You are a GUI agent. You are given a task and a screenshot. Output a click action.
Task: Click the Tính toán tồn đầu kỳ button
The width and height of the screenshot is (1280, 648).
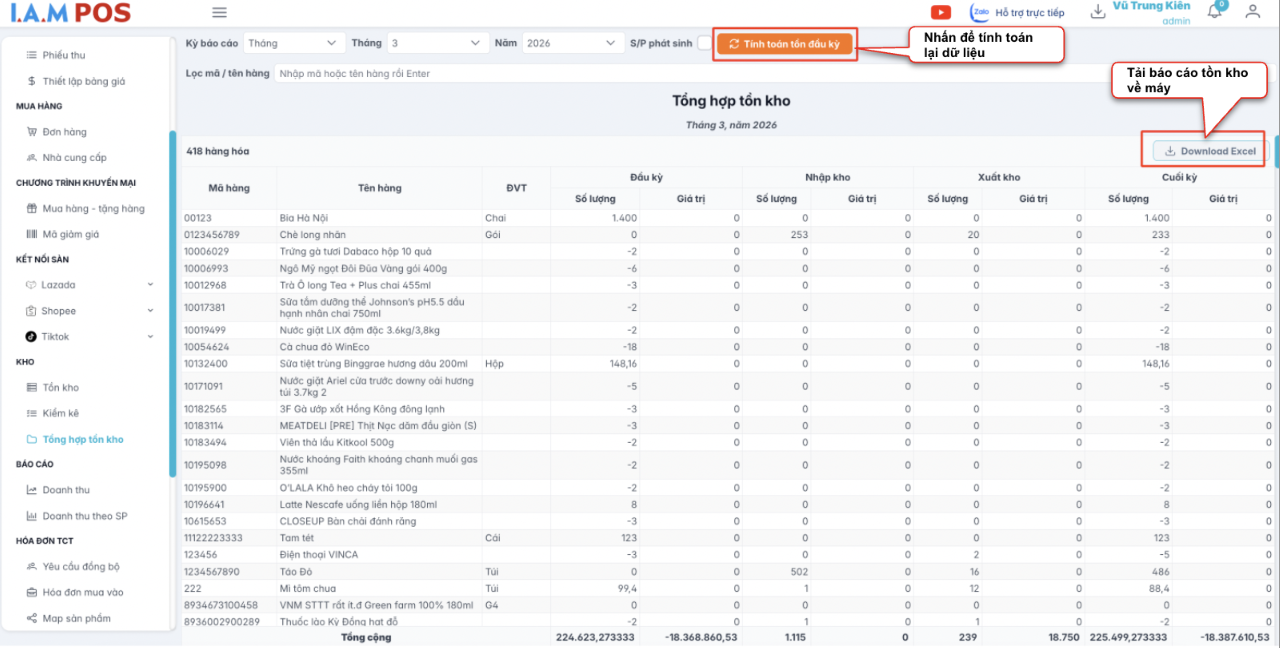785,44
